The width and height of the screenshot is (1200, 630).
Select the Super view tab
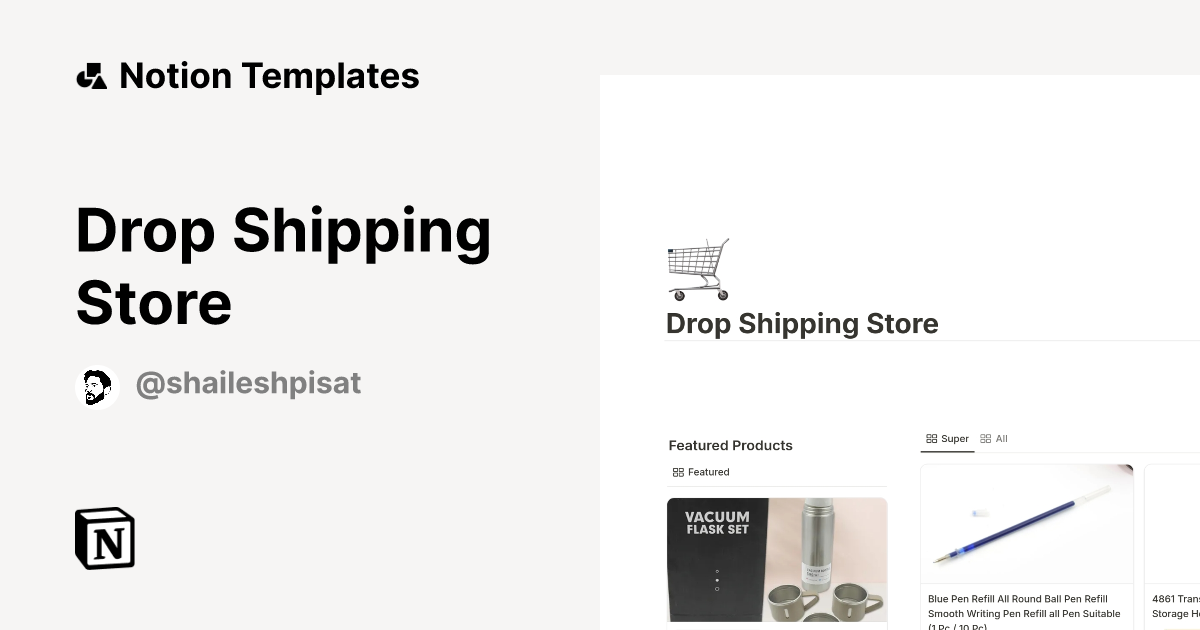point(948,438)
